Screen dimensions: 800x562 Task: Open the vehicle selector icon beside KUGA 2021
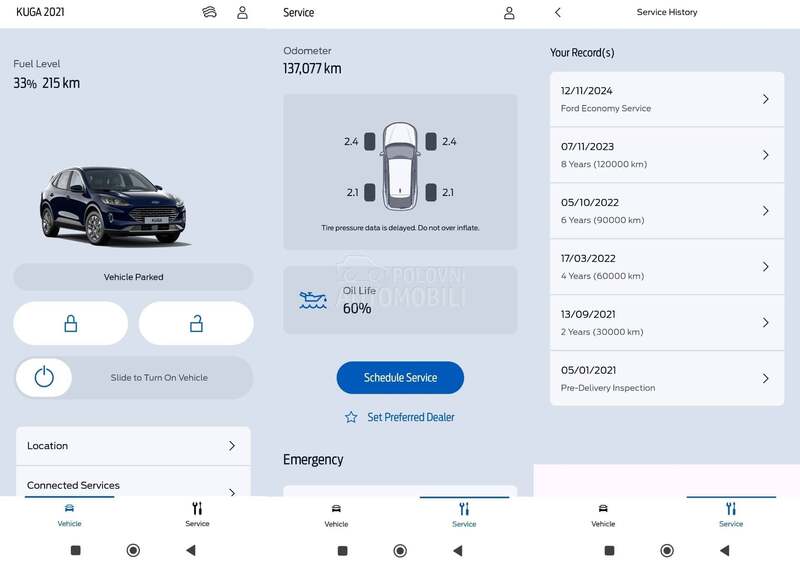point(209,12)
